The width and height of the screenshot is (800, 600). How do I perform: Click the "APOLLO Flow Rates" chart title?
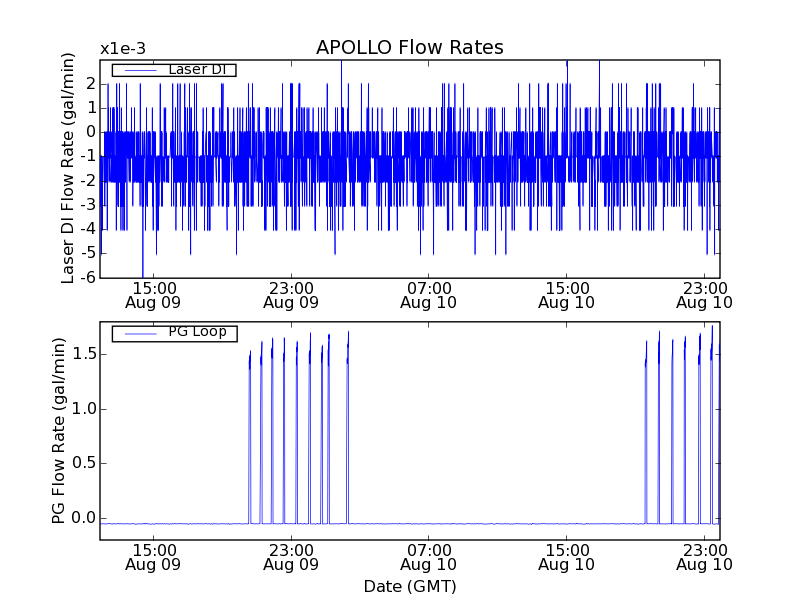410,47
